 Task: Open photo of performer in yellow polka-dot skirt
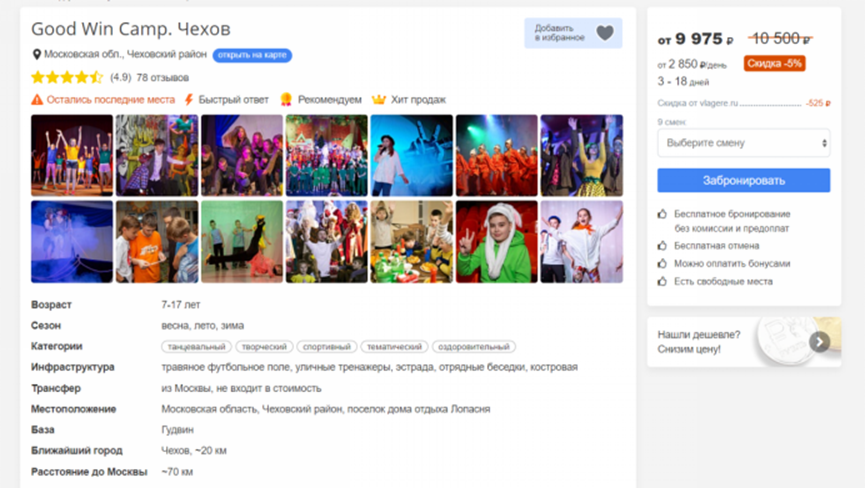pos(581,155)
